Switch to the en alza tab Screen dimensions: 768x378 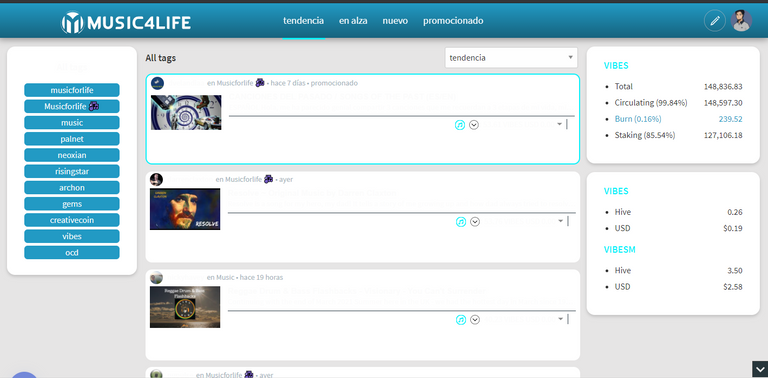(353, 21)
